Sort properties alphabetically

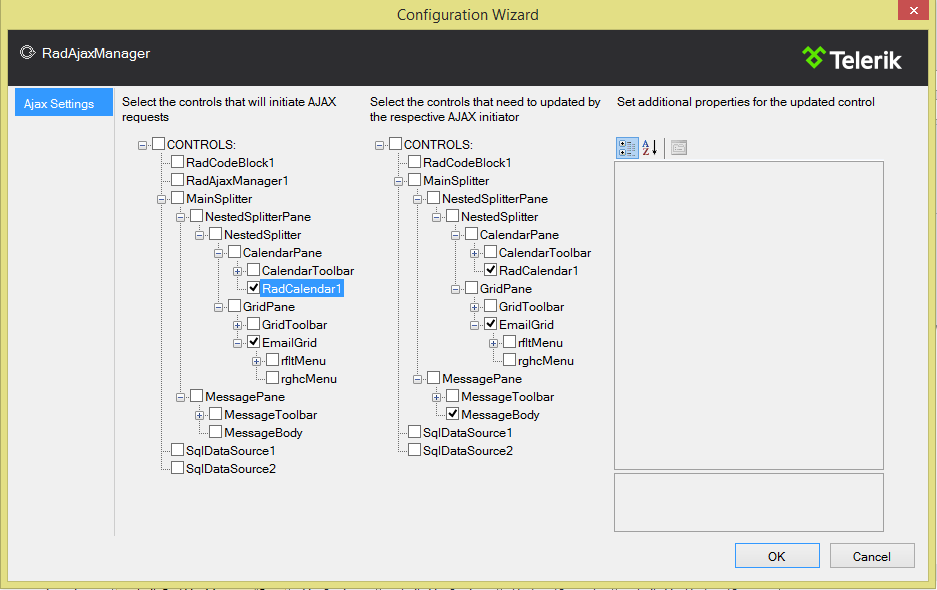click(650, 148)
